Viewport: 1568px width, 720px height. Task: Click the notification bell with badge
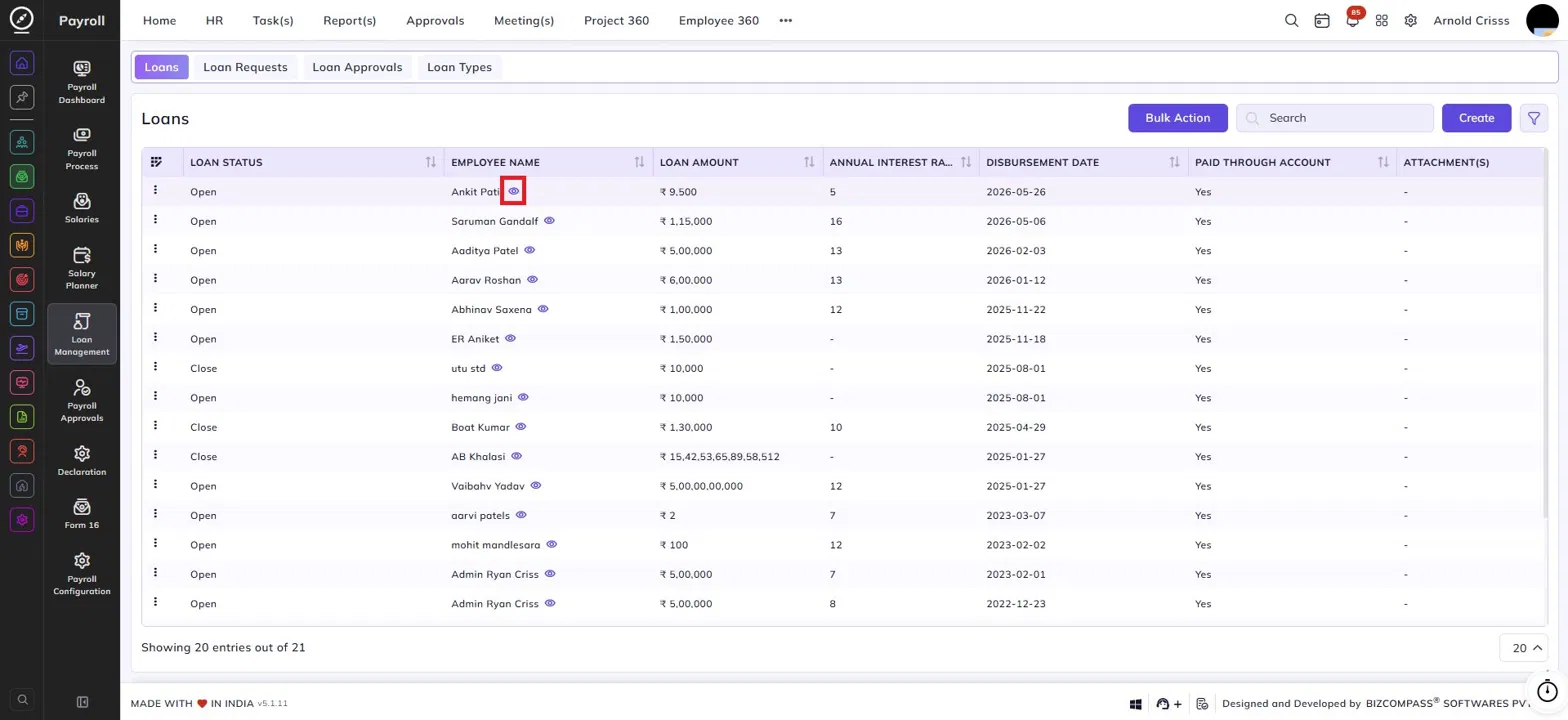(x=1353, y=20)
